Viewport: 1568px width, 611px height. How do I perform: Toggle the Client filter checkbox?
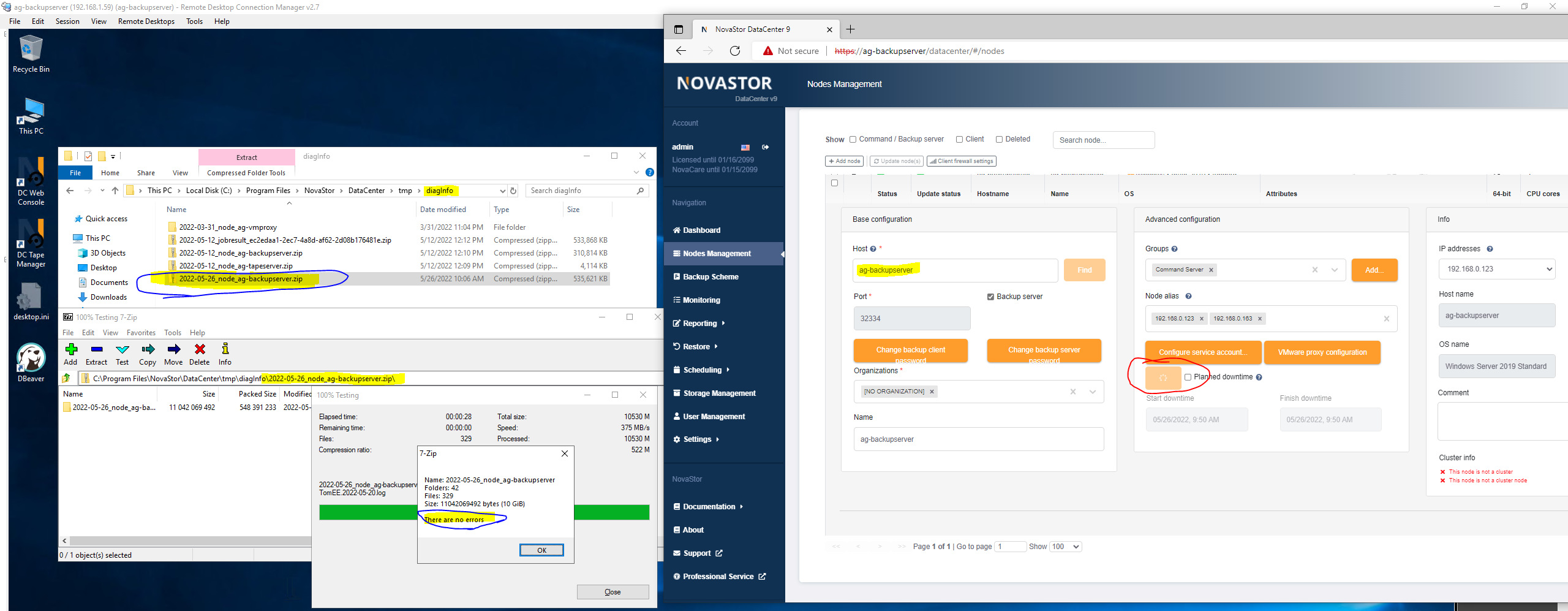point(959,139)
